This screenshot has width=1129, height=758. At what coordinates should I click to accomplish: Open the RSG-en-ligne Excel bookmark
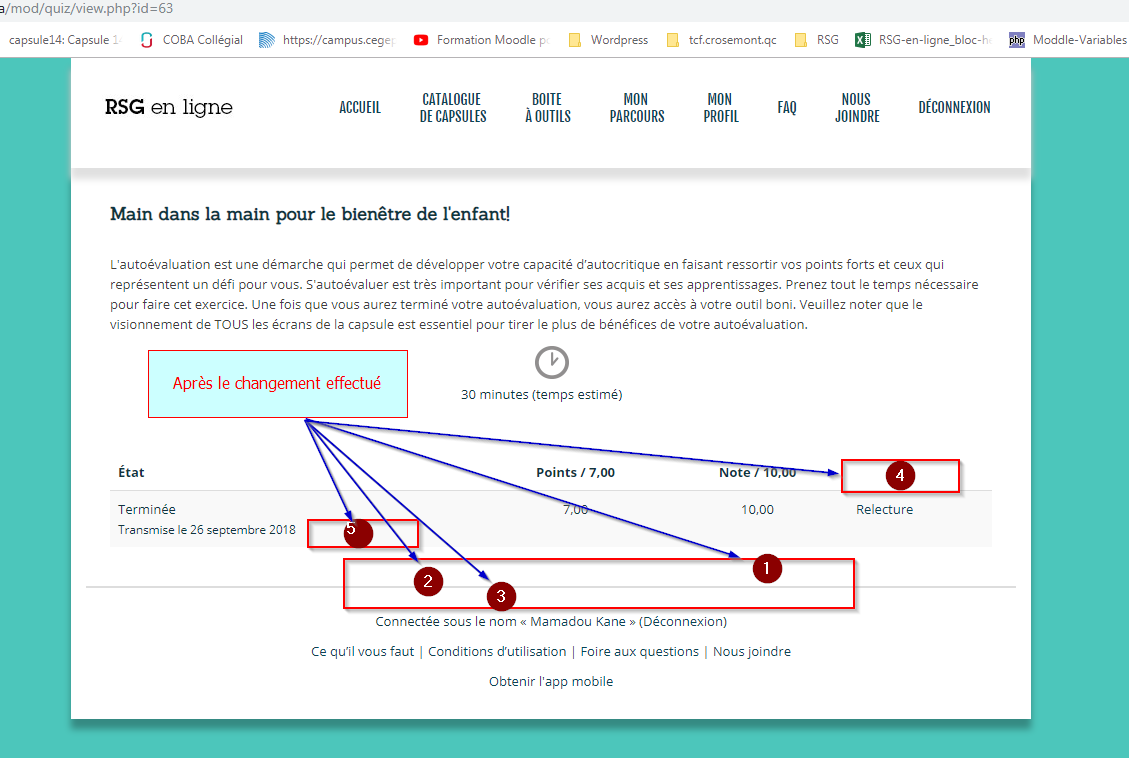pyautogui.click(x=862, y=40)
